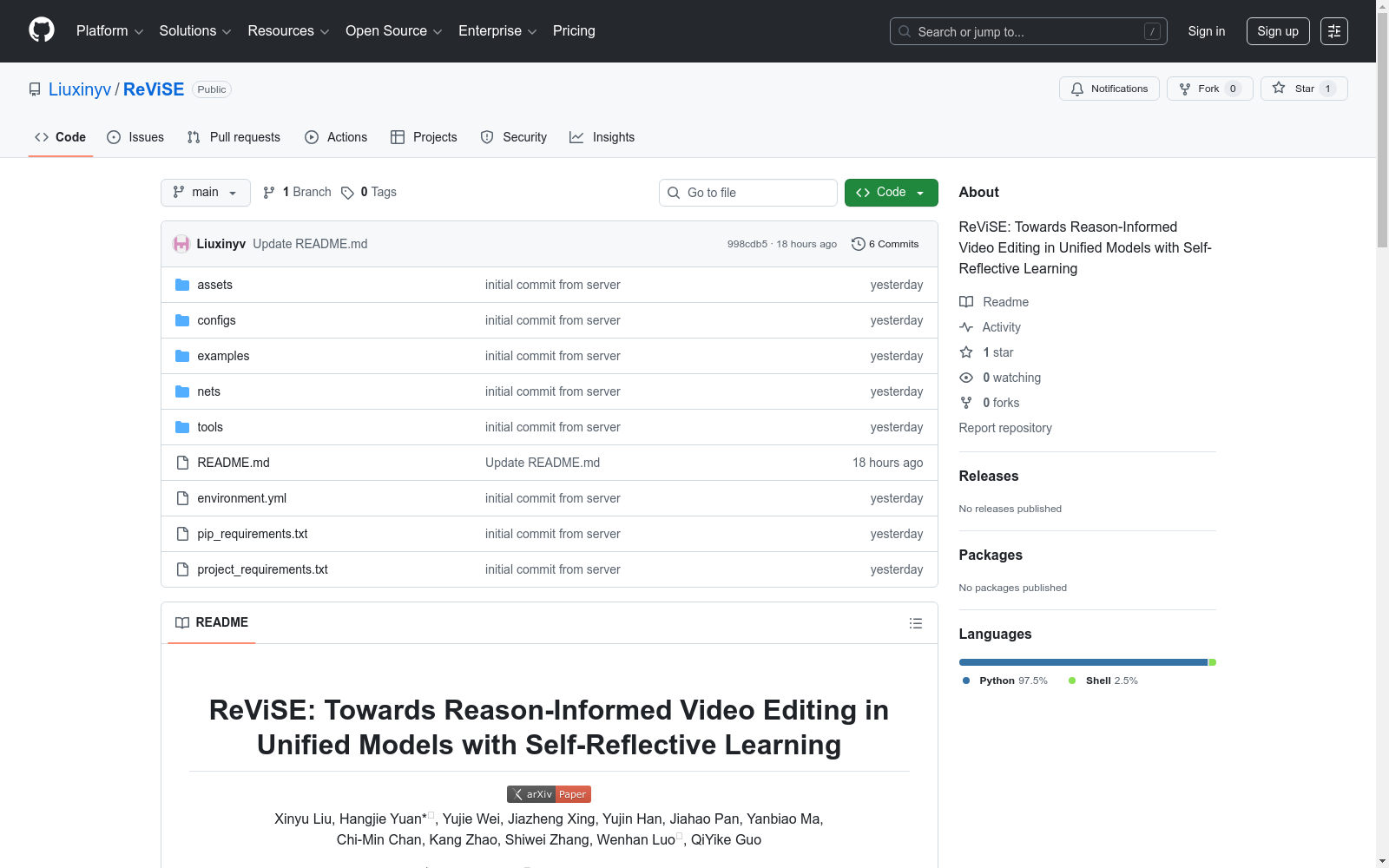The image size is (1389, 868).
Task: Open the tools folder icon
Action: point(182,427)
